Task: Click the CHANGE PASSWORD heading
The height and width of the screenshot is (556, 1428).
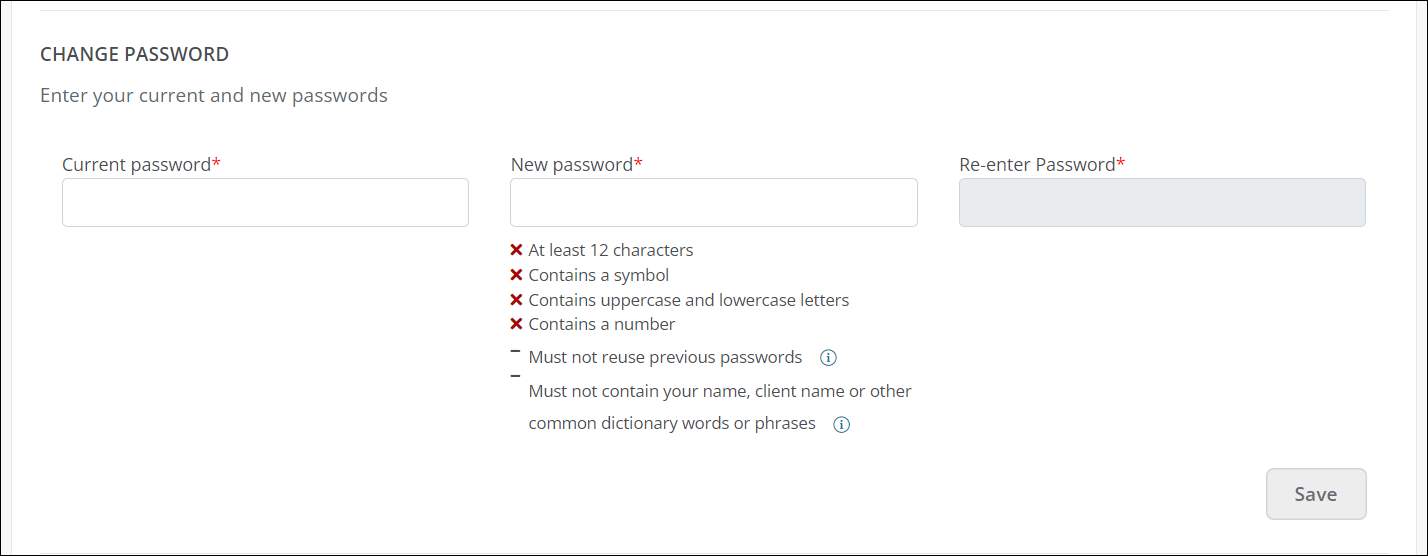Action: tap(134, 54)
